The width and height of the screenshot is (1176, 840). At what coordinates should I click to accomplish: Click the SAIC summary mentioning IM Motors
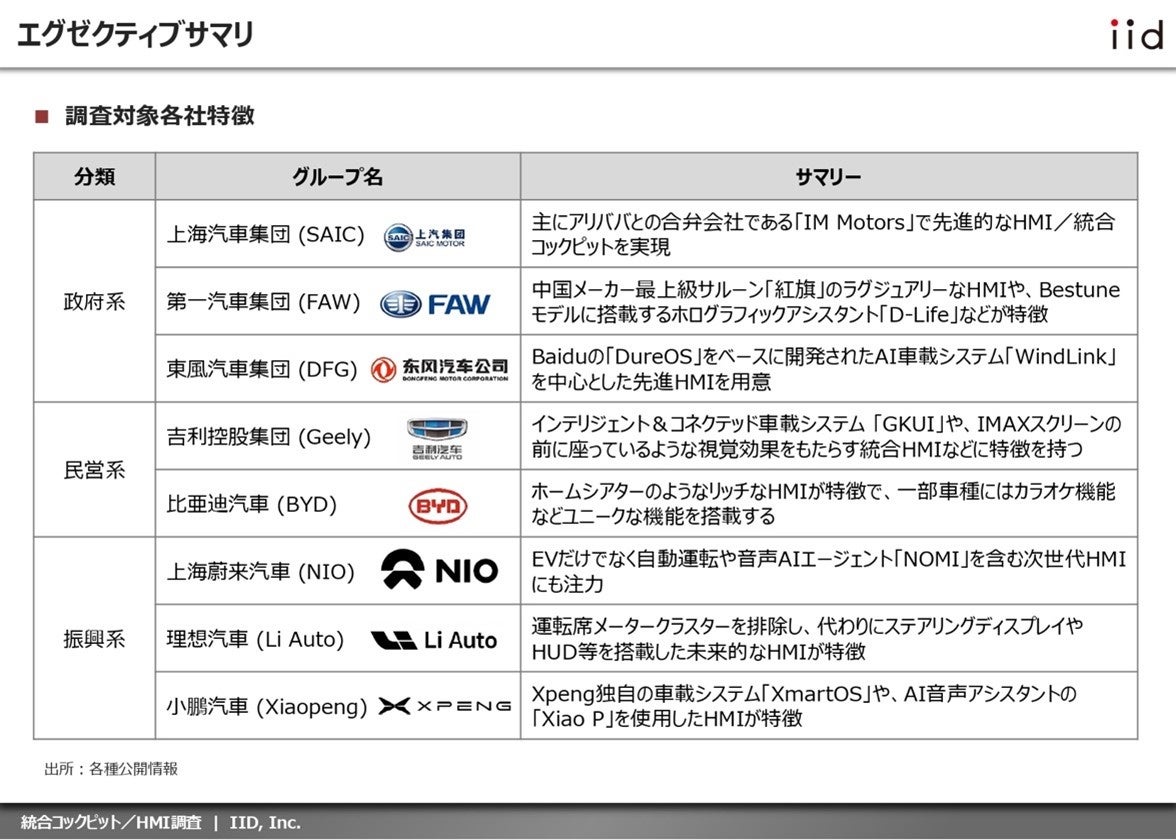pyautogui.click(x=824, y=234)
